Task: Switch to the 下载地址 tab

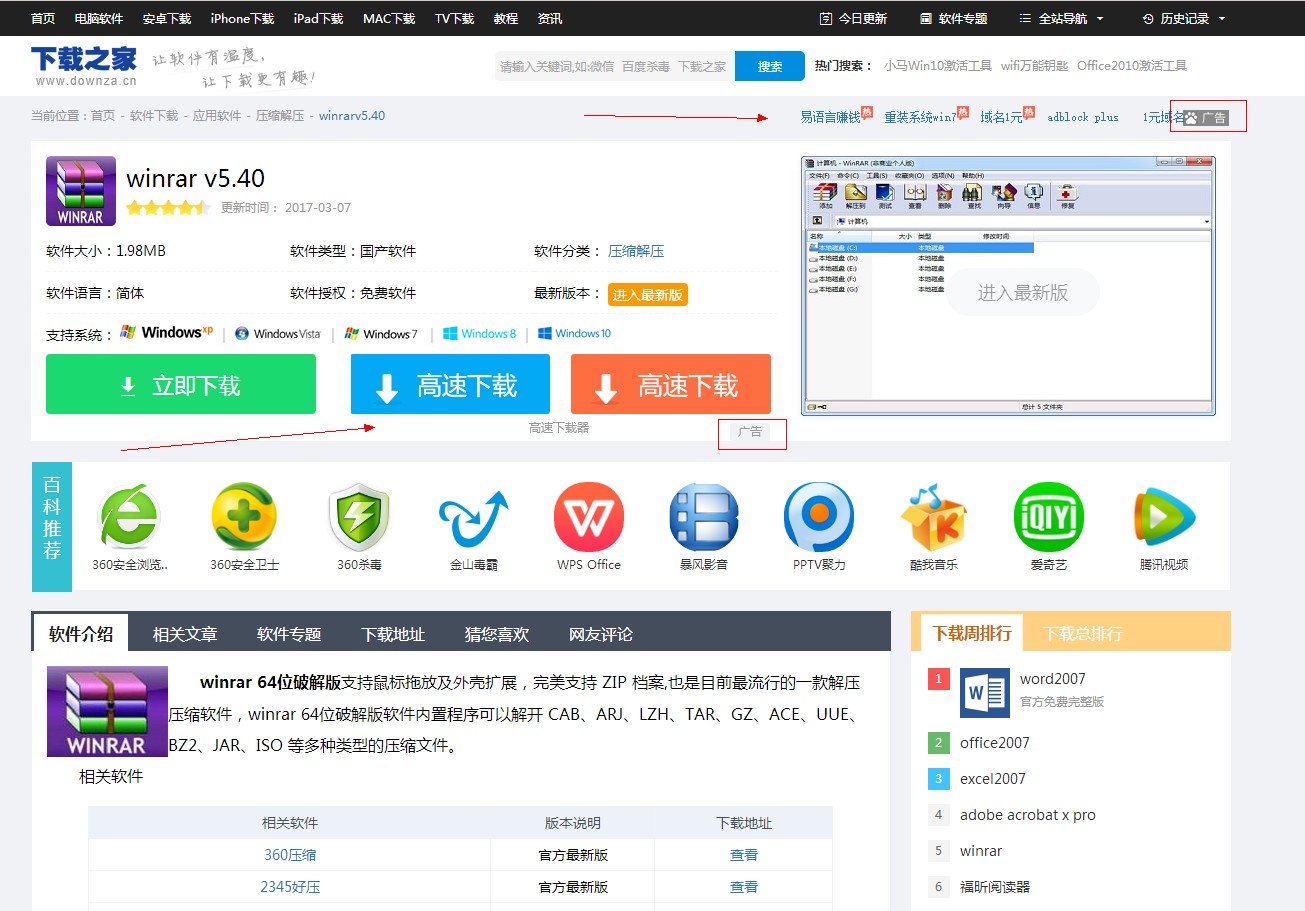Action: pyautogui.click(x=393, y=634)
